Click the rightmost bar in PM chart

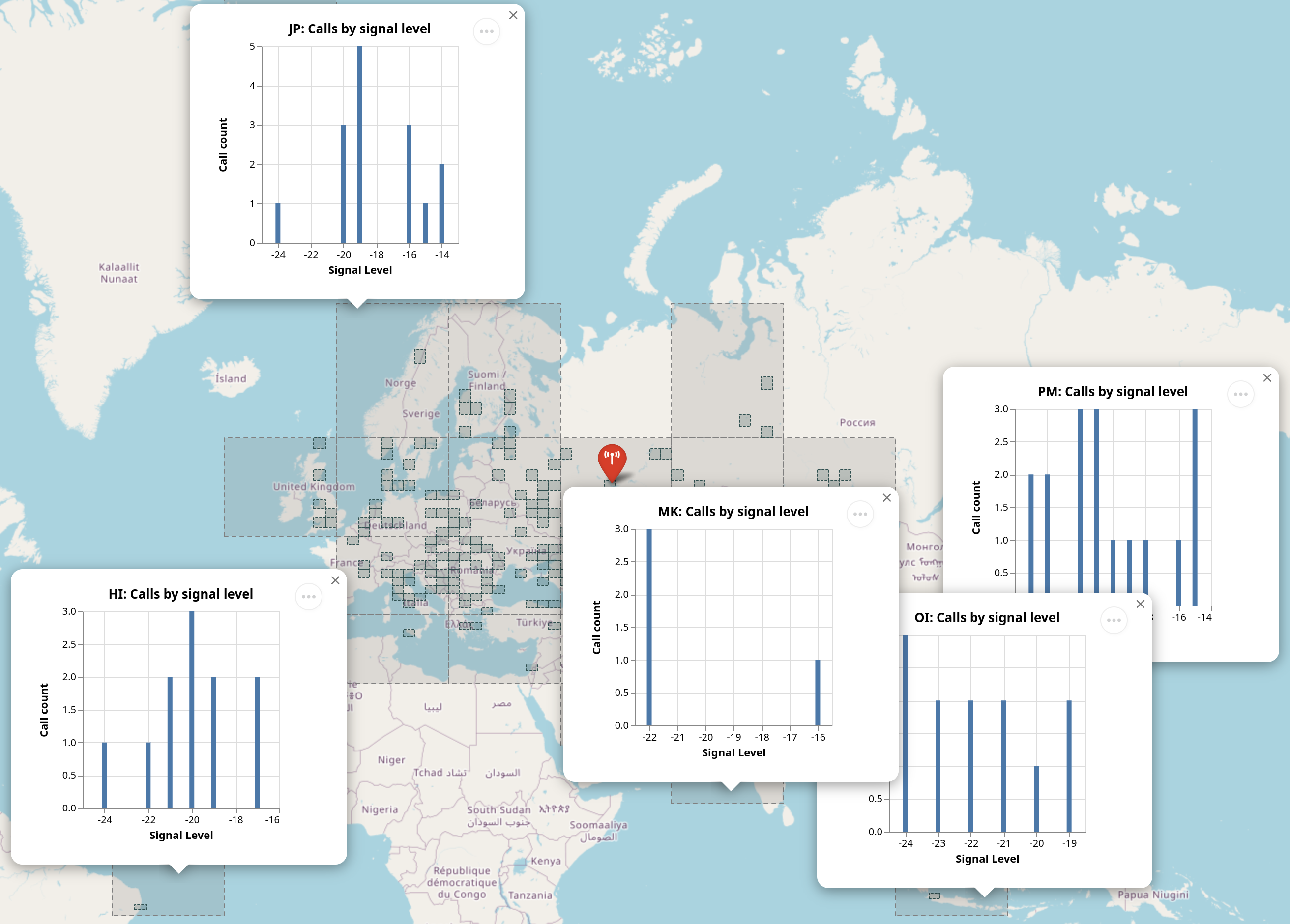click(1195, 506)
